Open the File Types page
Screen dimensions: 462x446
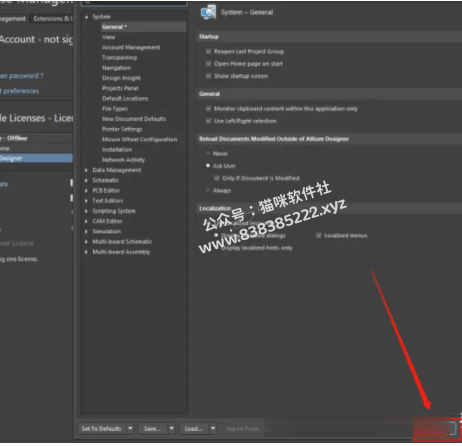[115, 109]
